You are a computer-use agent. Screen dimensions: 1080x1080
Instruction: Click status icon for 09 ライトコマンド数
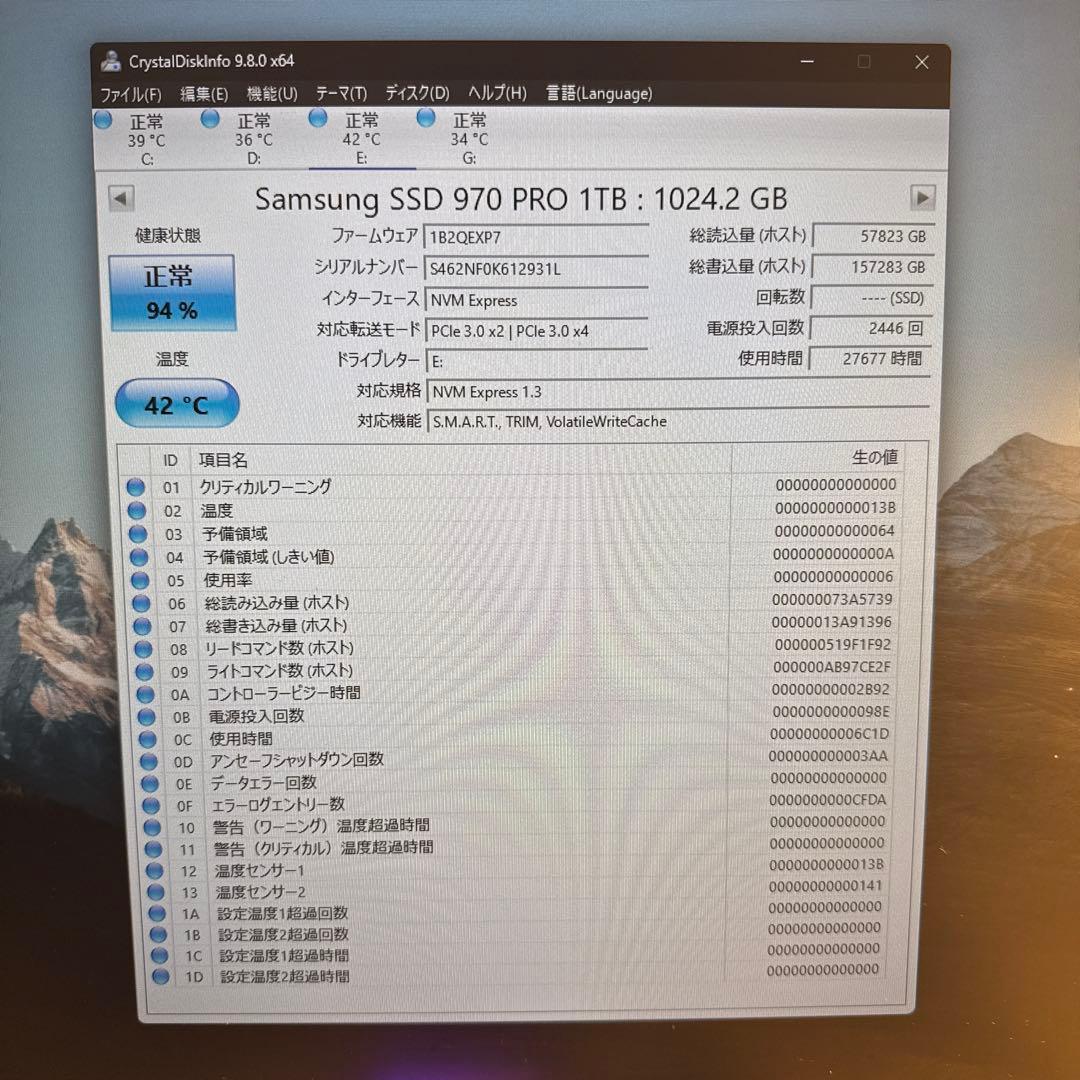point(144,672)
